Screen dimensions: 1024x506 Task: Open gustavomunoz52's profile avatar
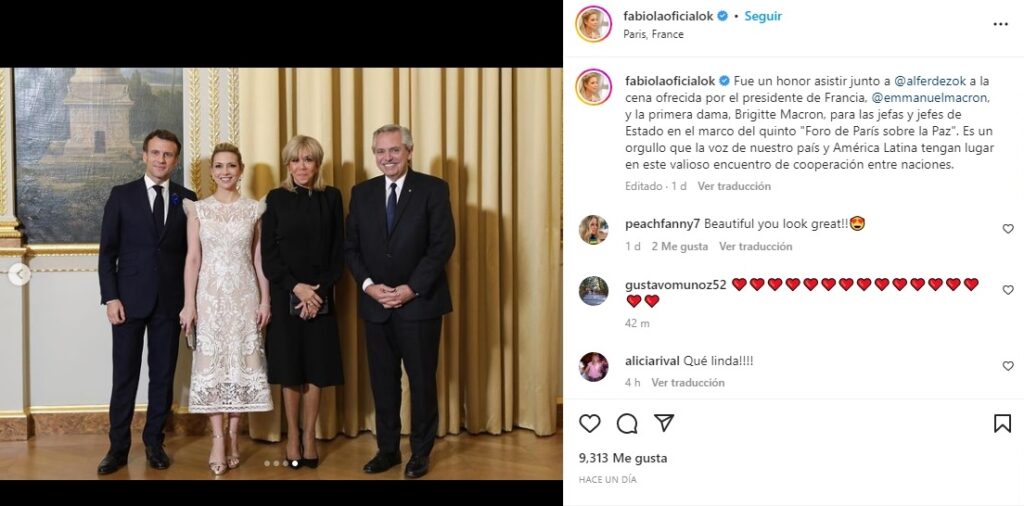(x=594, y=291)
